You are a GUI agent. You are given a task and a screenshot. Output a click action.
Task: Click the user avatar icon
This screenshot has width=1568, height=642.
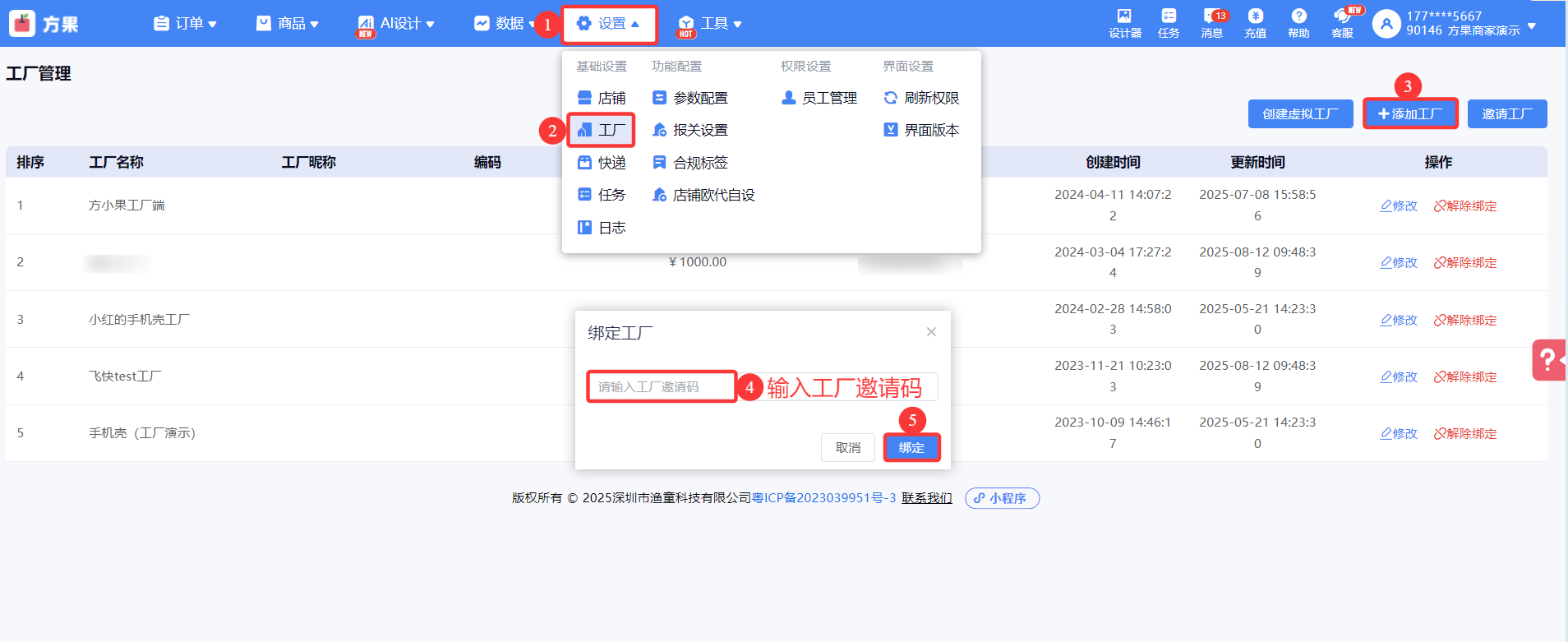(x=1386, y=24)
